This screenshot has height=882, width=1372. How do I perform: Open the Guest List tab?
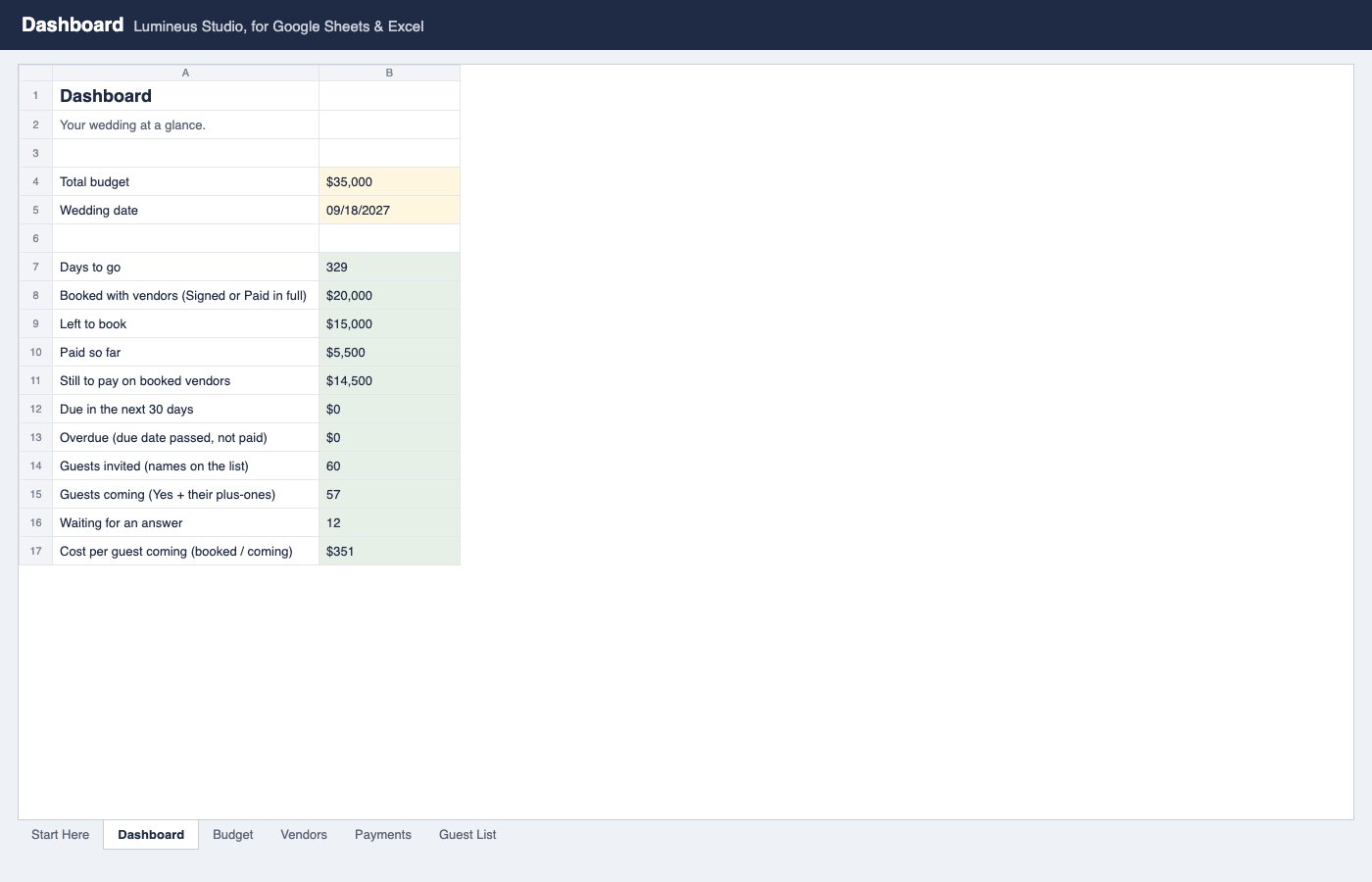tap(467, 835)
